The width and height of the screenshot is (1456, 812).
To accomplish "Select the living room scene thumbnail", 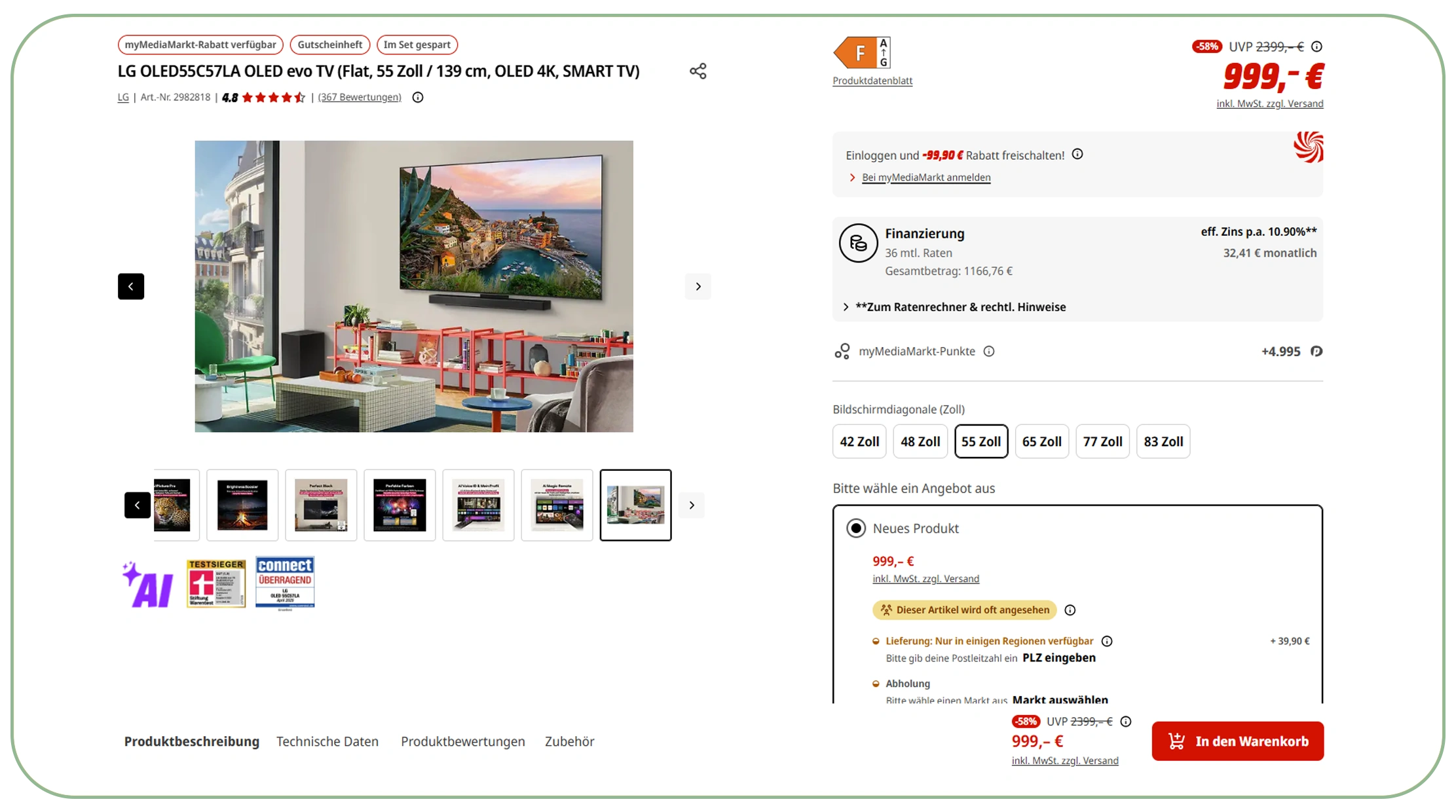I will (635, 505).
